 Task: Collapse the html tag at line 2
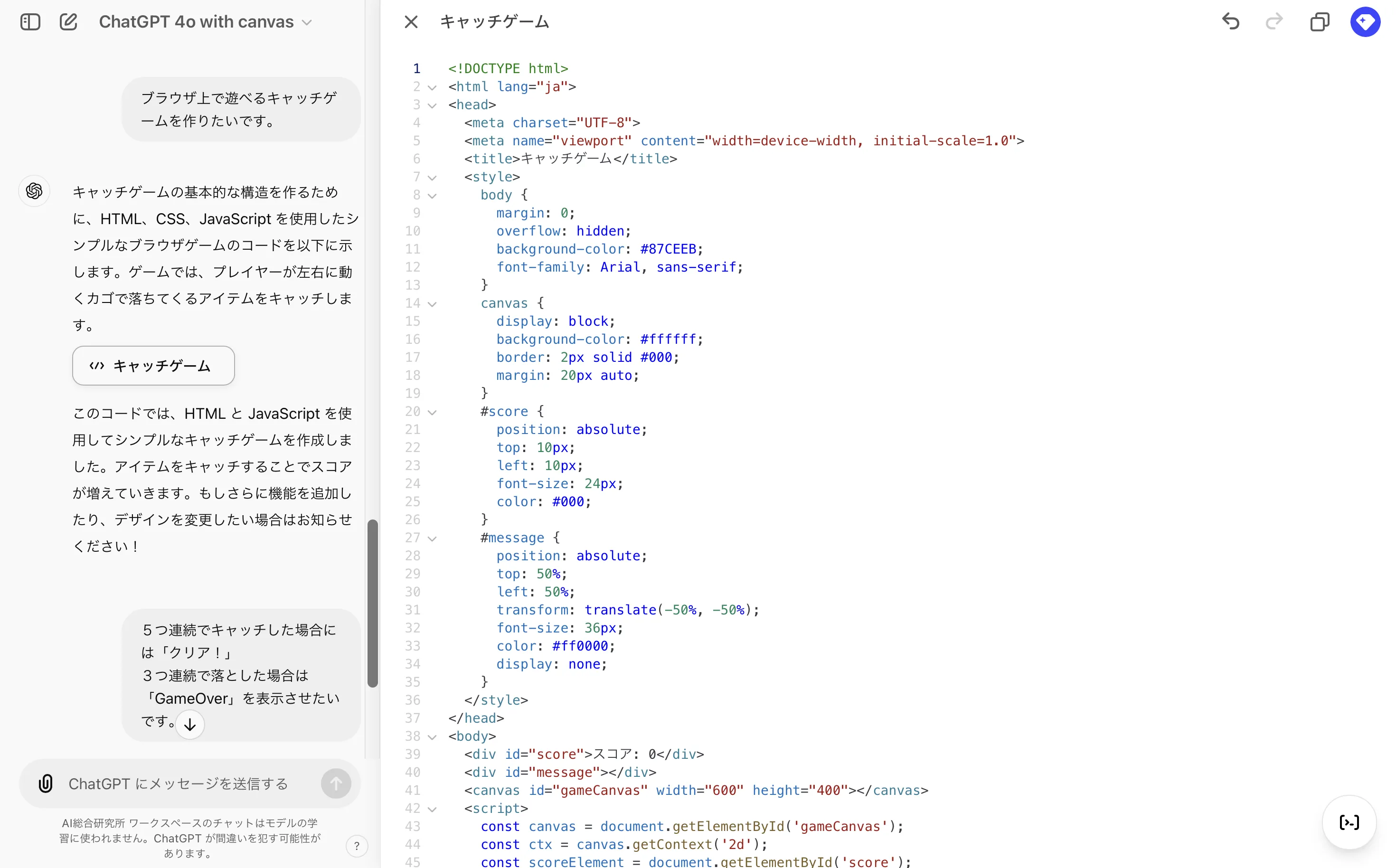[433, 87]
